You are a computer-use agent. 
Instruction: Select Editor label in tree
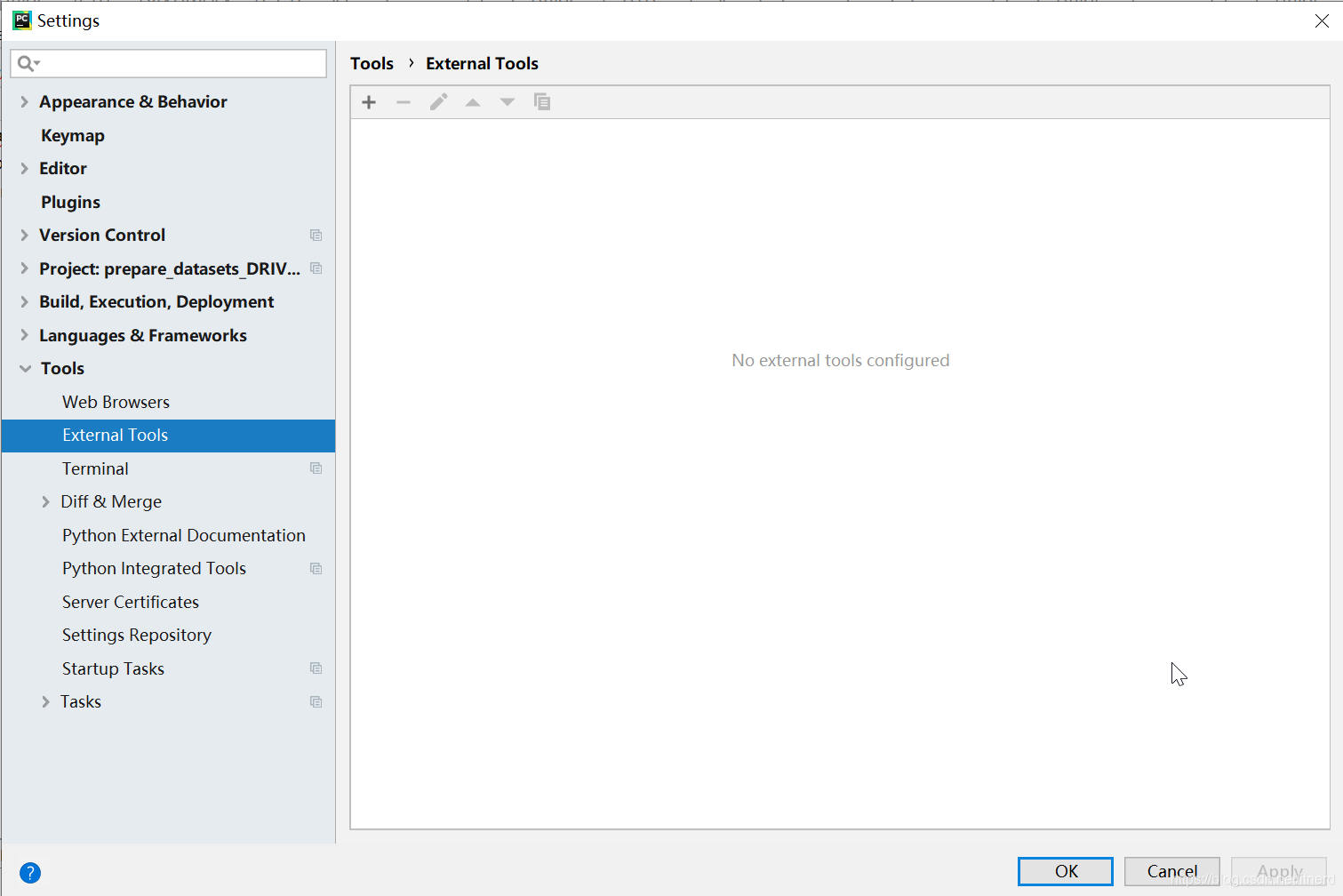tap(63, 169)
